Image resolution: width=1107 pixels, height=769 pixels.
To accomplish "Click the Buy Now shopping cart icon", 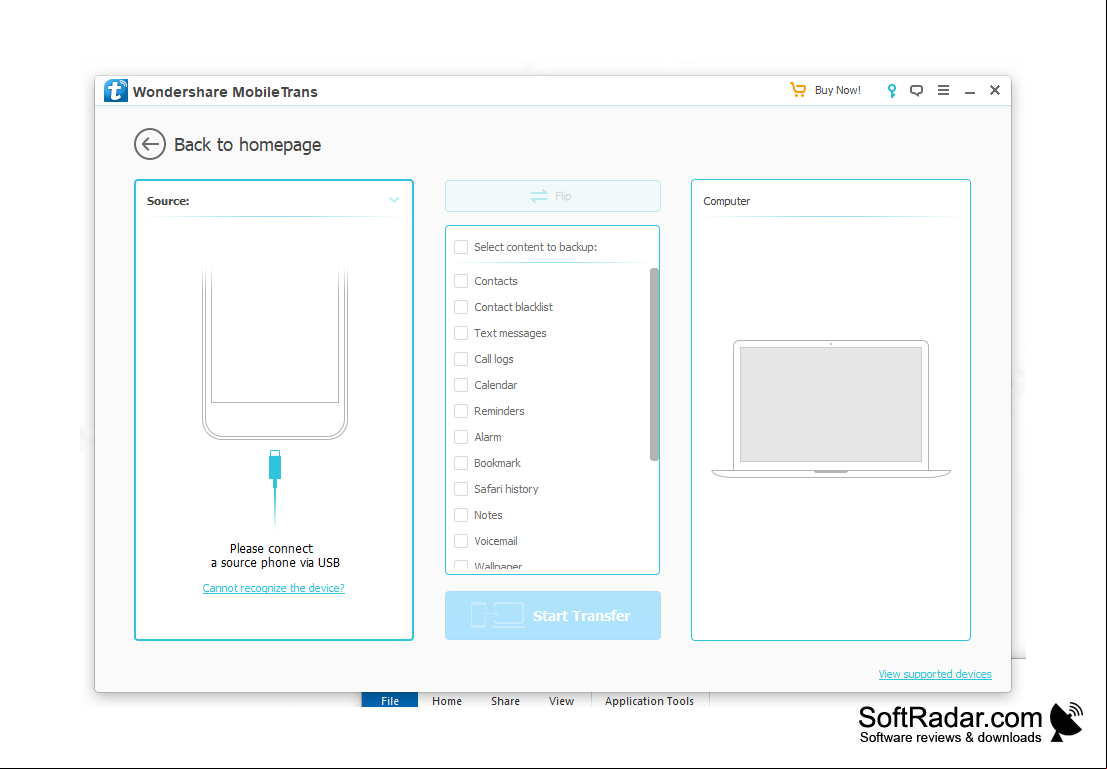I will (x=798, y=90).
